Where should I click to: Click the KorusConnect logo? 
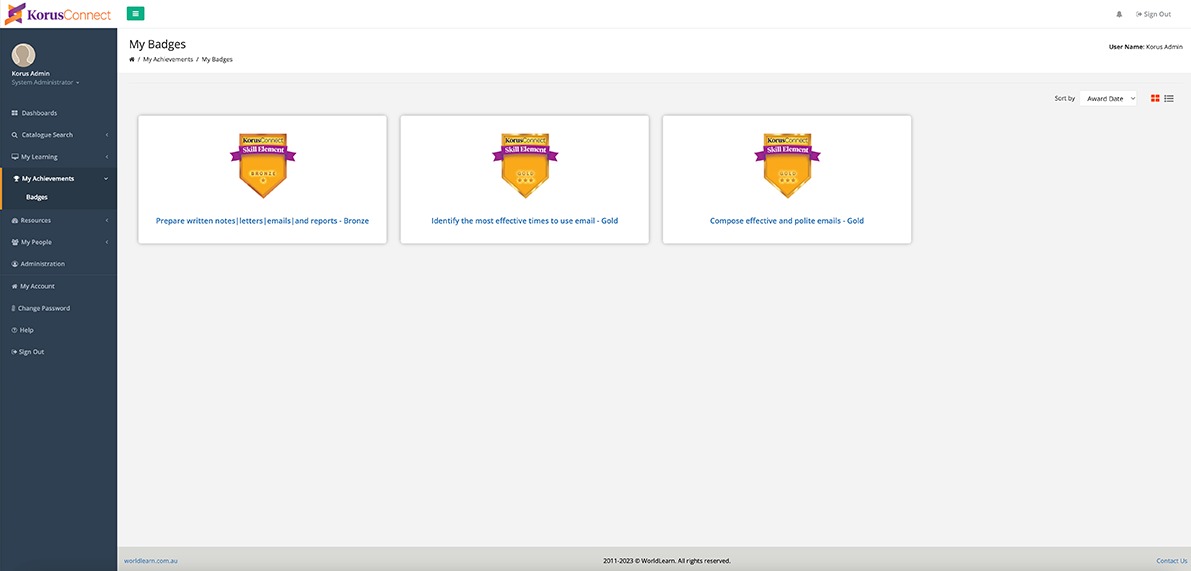(57, 14)
